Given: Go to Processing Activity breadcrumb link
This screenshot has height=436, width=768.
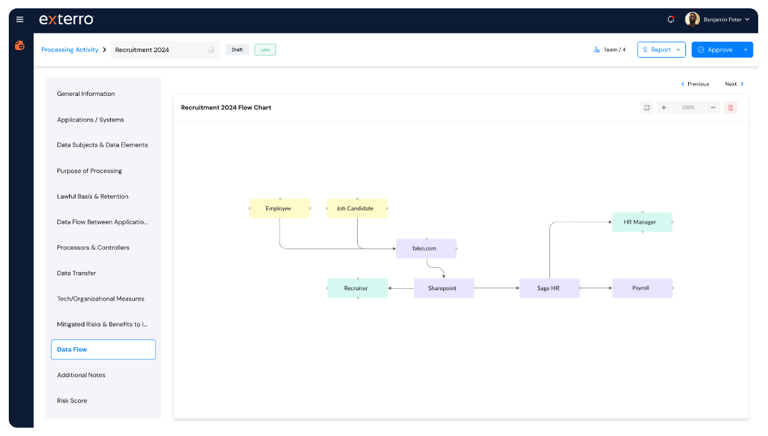Looking at the screenshot, I should coord(70,49).
